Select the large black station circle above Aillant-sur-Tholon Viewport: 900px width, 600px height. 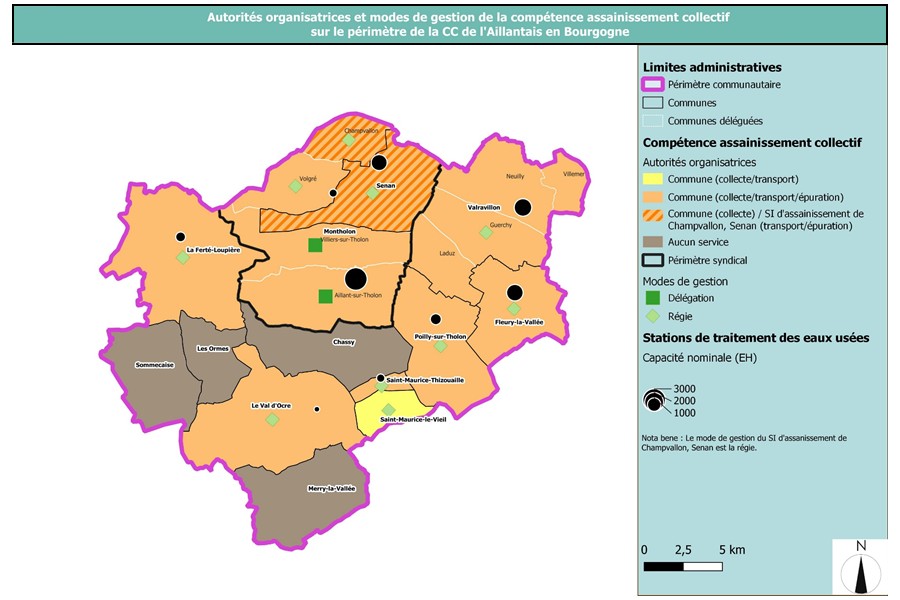point(356,279)
